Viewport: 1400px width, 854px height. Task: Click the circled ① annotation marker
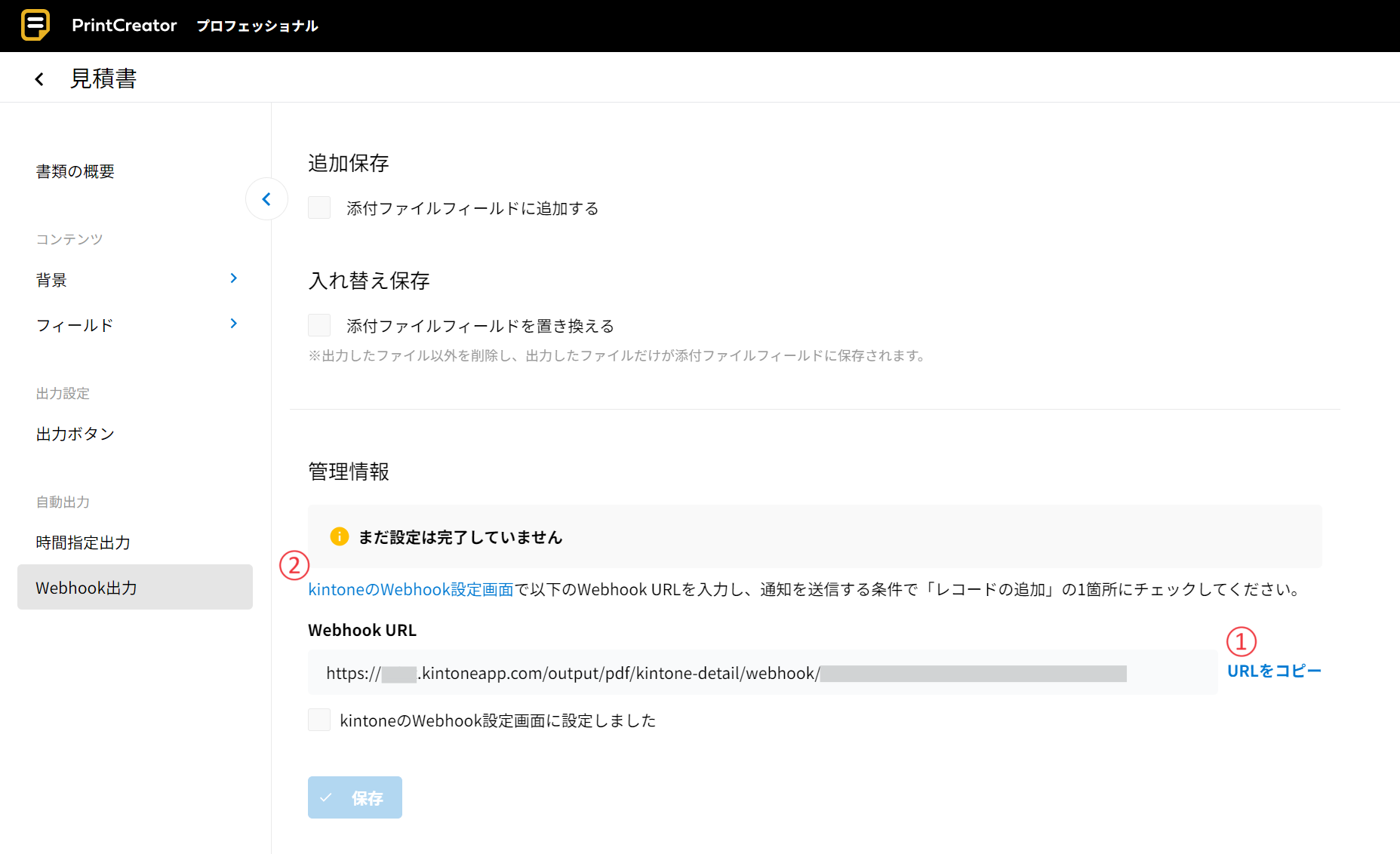coord(1242,643)
